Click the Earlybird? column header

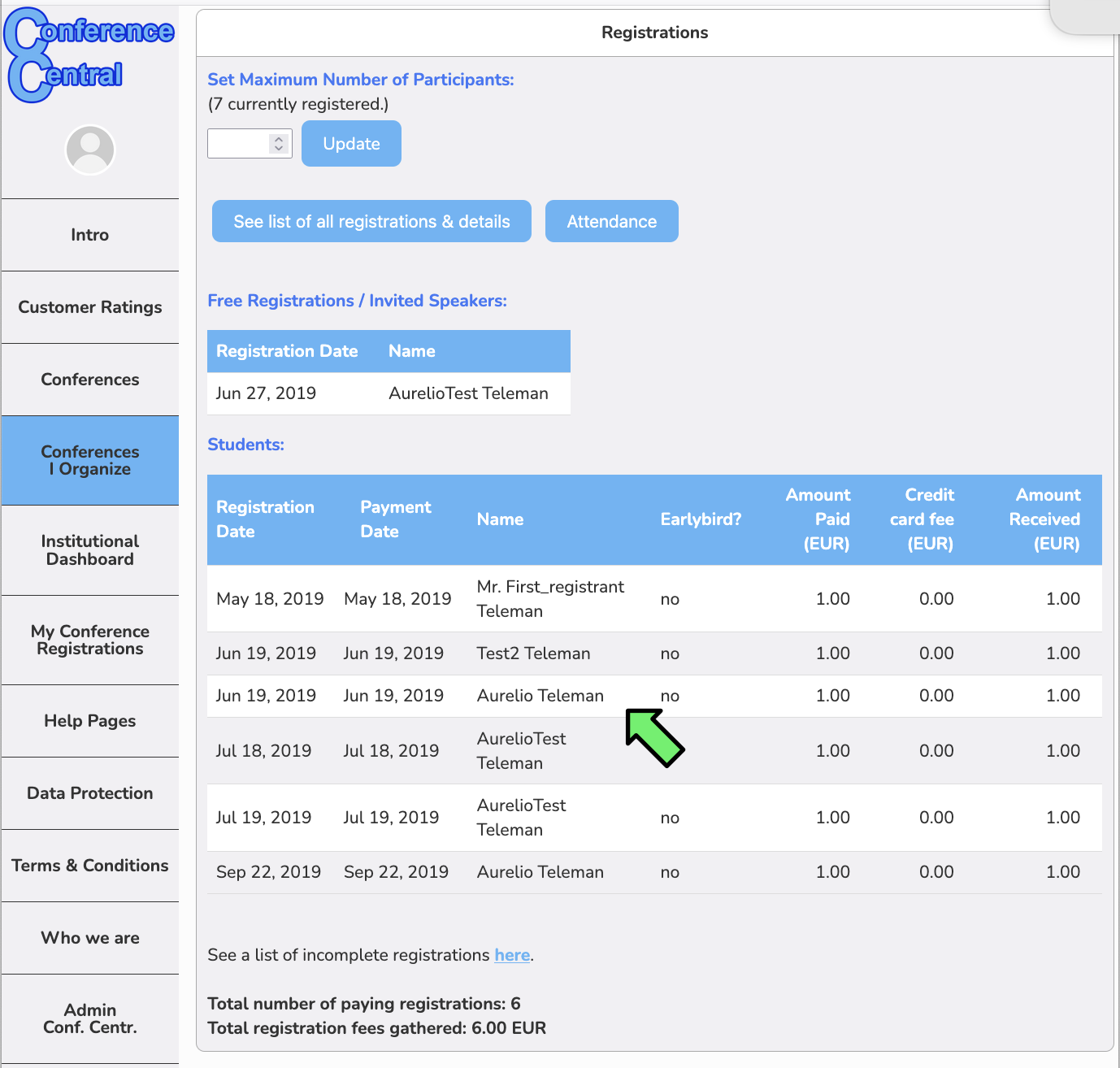click(x=701, y=519)
